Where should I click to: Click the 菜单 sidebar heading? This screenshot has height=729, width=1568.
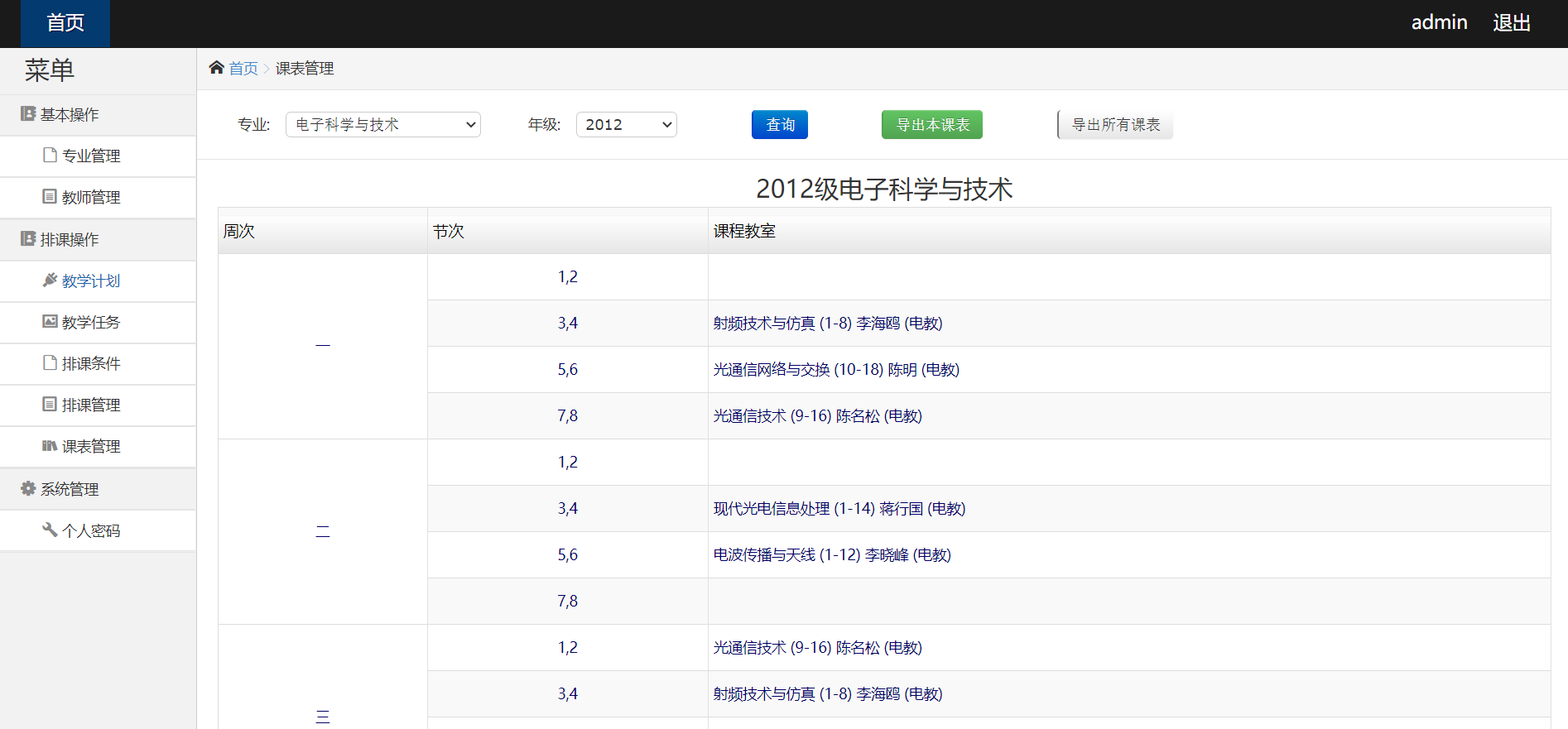50,70
